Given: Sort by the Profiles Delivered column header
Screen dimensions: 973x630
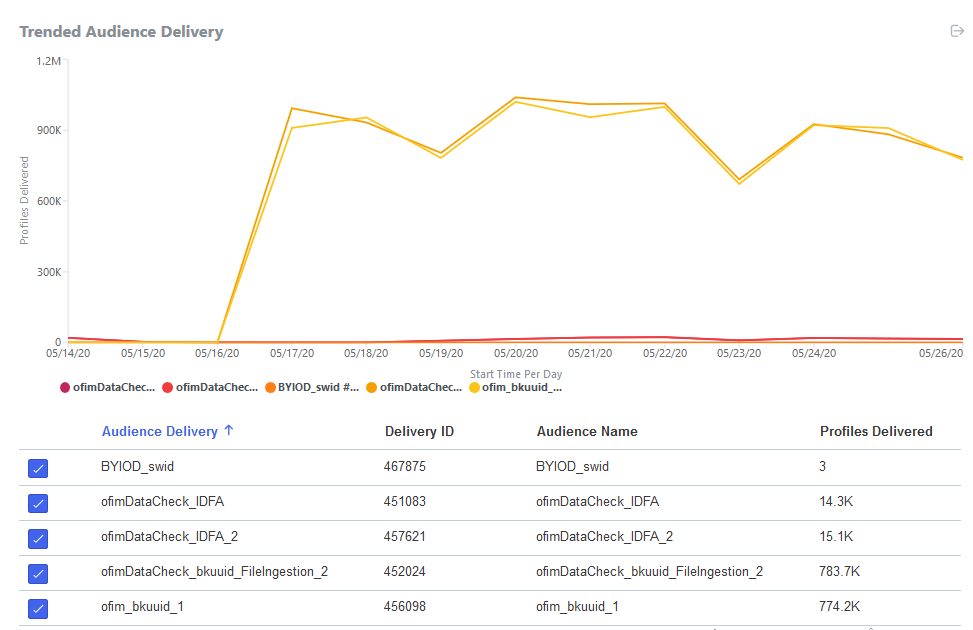Looking at the screenshot, I should (x=876, y=431).
